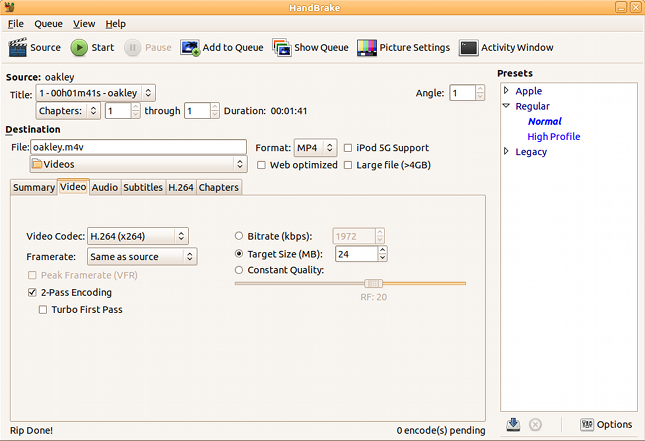Image resolution: width=645 pixels, height=441 pixels.
Task: Open the Video Codec dropdown
Action: pyautogui.click(x=138, y=236)
